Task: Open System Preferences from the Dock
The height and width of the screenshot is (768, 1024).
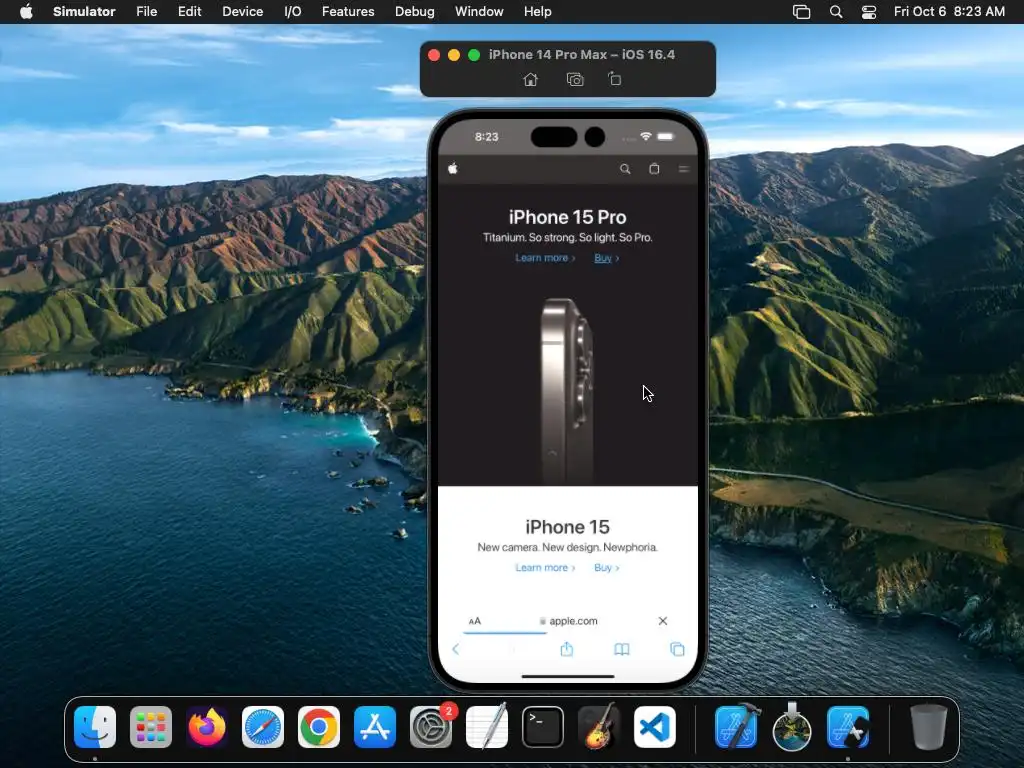Action: coord(431,727)
